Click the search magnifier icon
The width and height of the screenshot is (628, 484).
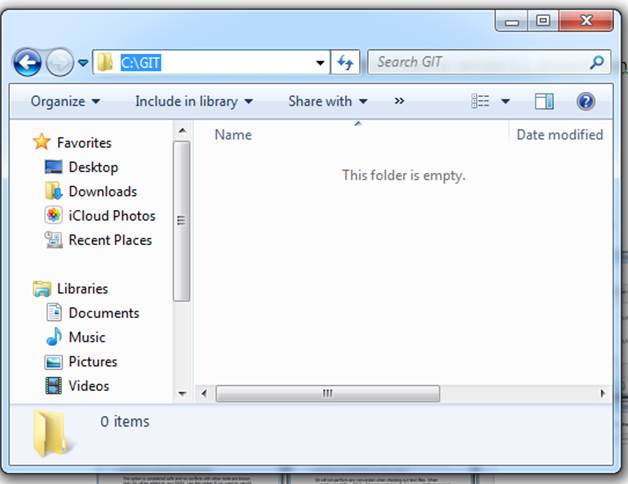[x=597, y=62]
